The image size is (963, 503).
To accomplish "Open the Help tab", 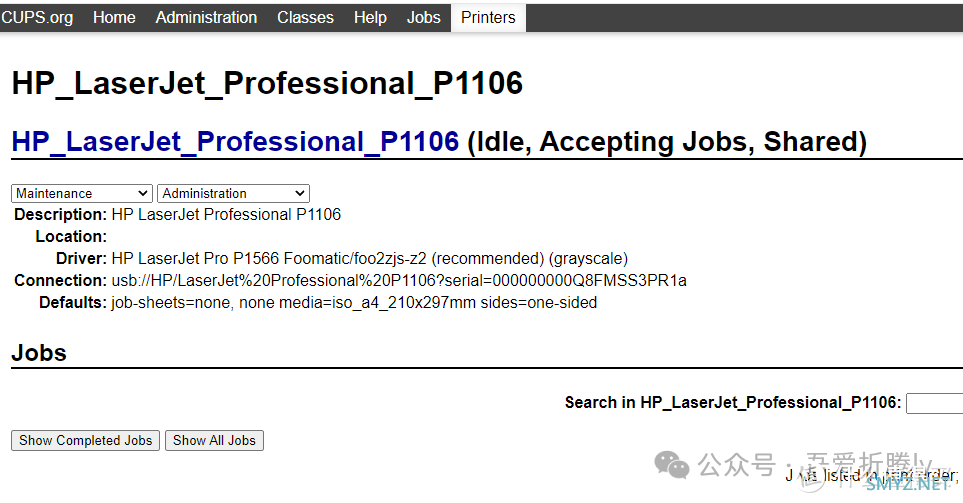I will (370, 17).
